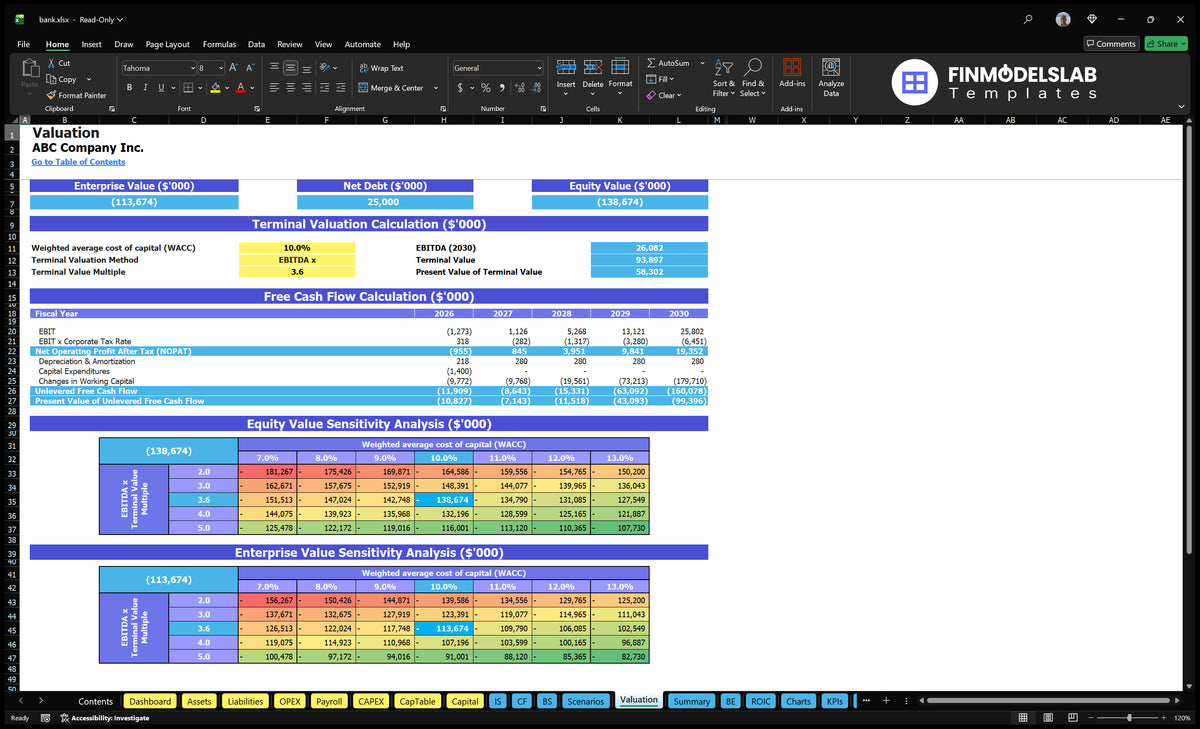Click AutoSum button
The image size is (1200, 729).
[667, 63]
